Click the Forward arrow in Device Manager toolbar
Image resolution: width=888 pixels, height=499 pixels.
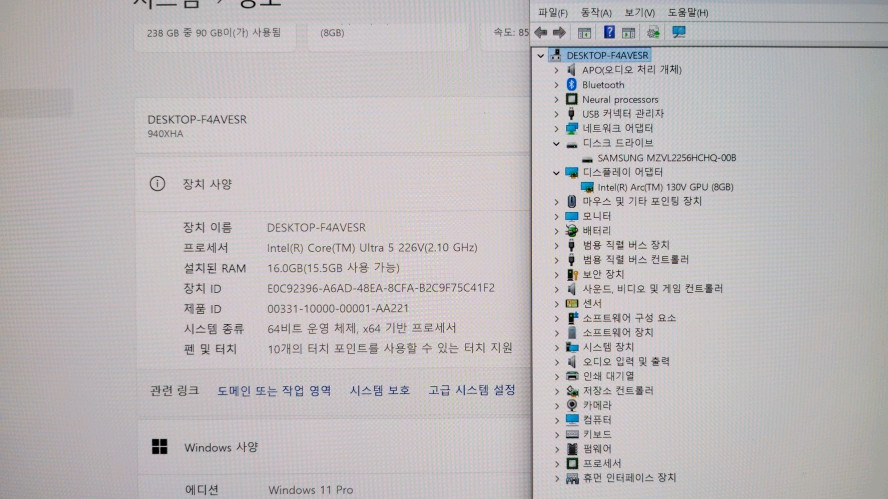coord(560,32)
